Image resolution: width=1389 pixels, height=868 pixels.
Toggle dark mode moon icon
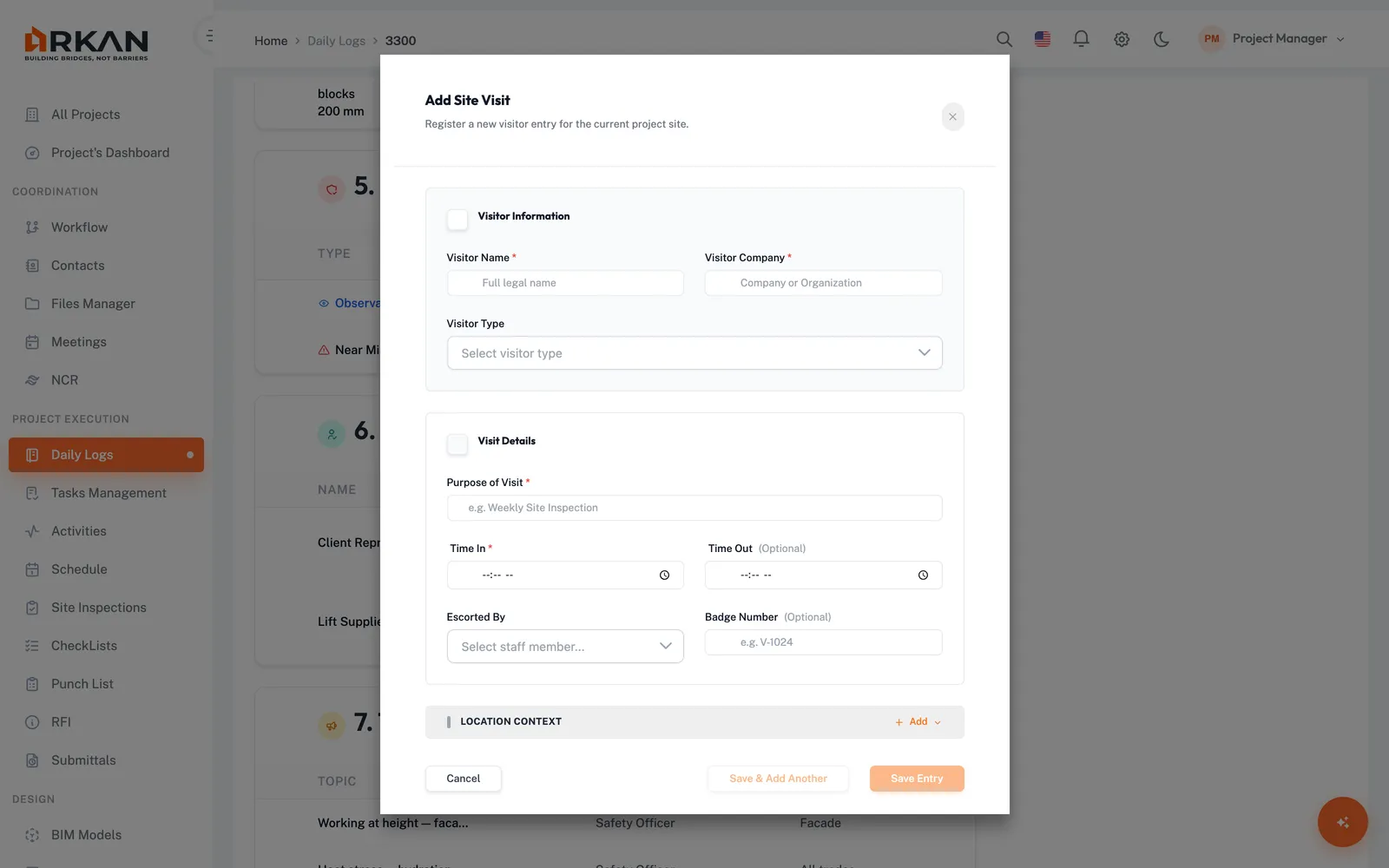click(x=1162, y=39)
